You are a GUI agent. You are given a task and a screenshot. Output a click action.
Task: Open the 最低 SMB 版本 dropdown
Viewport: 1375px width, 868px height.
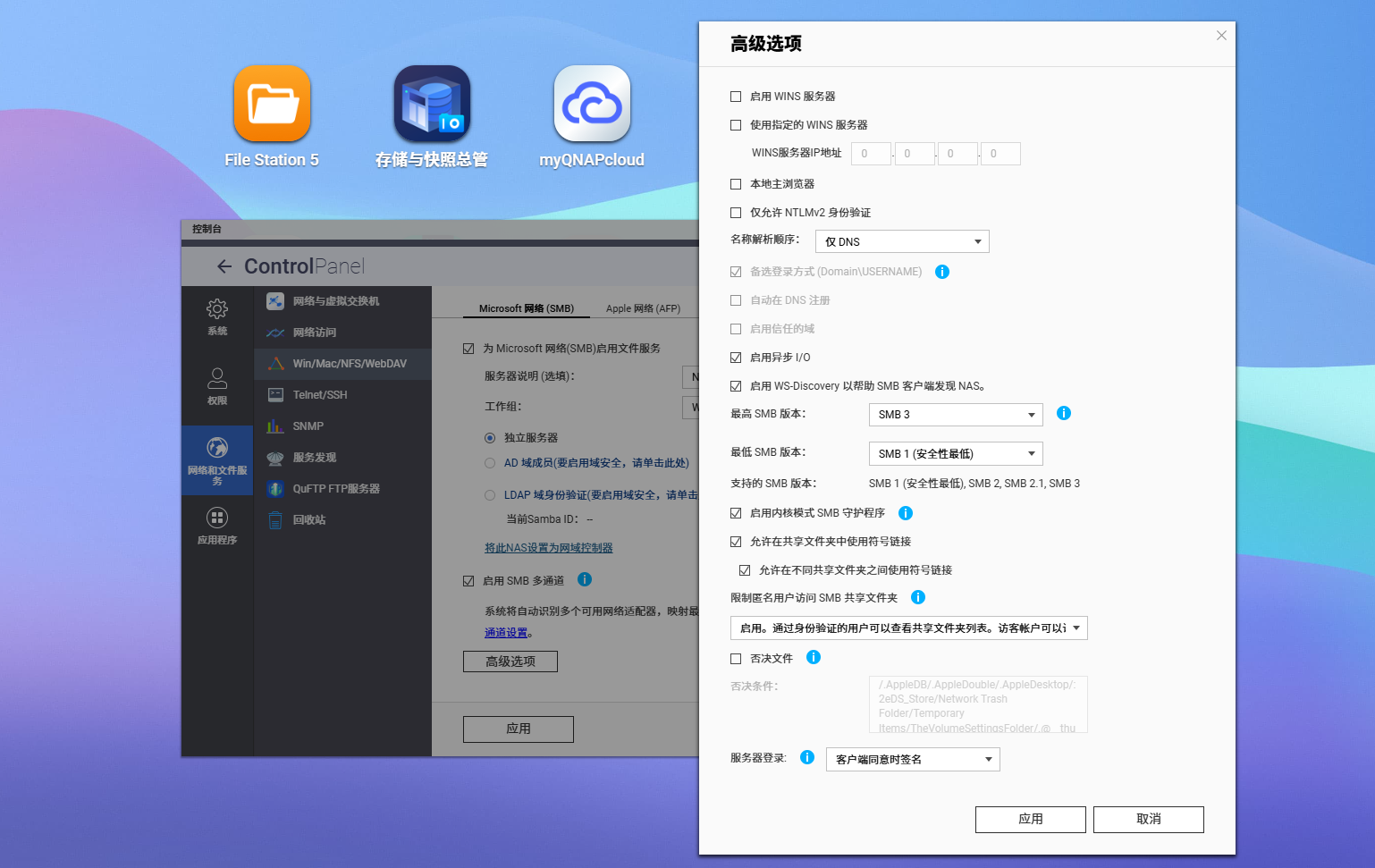click(x=956, y=453)
